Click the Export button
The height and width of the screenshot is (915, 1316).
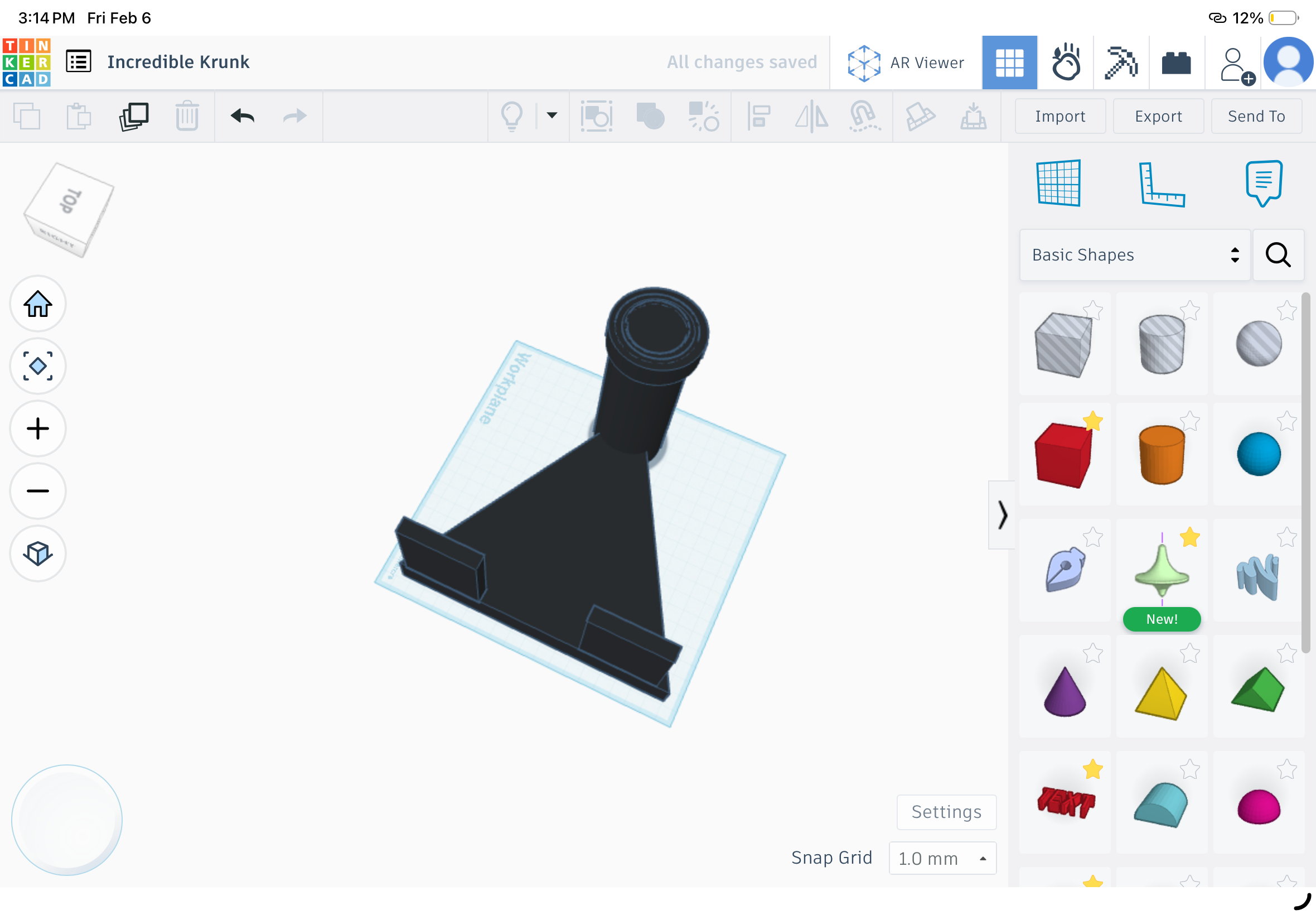click(1158, 117)
